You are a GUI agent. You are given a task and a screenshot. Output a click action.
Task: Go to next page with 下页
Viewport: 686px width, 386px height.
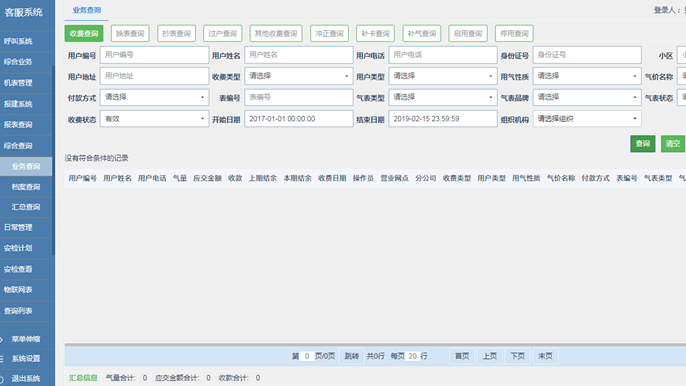517,356
